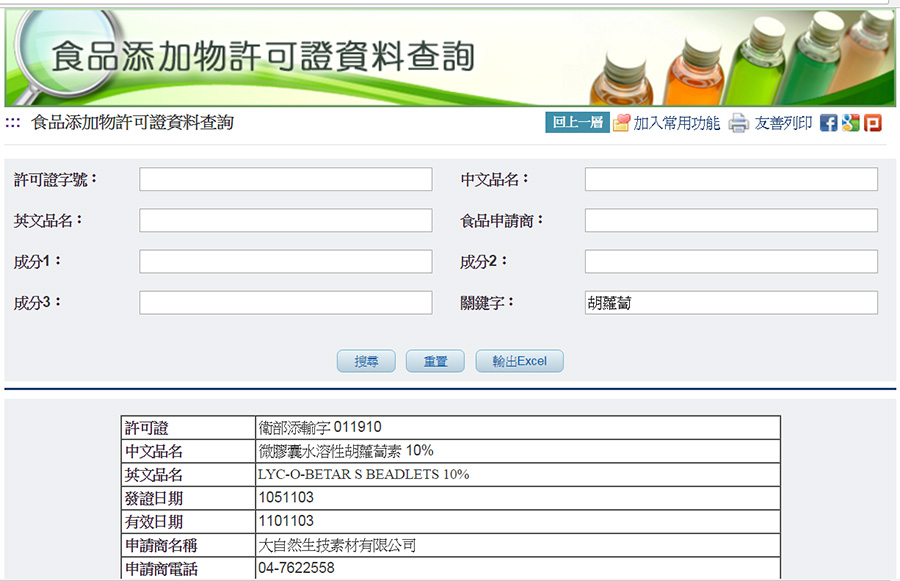Open 友善列印 print-friendly link
This screenshot has height=581, width=900.
click(x=783, y=123)
